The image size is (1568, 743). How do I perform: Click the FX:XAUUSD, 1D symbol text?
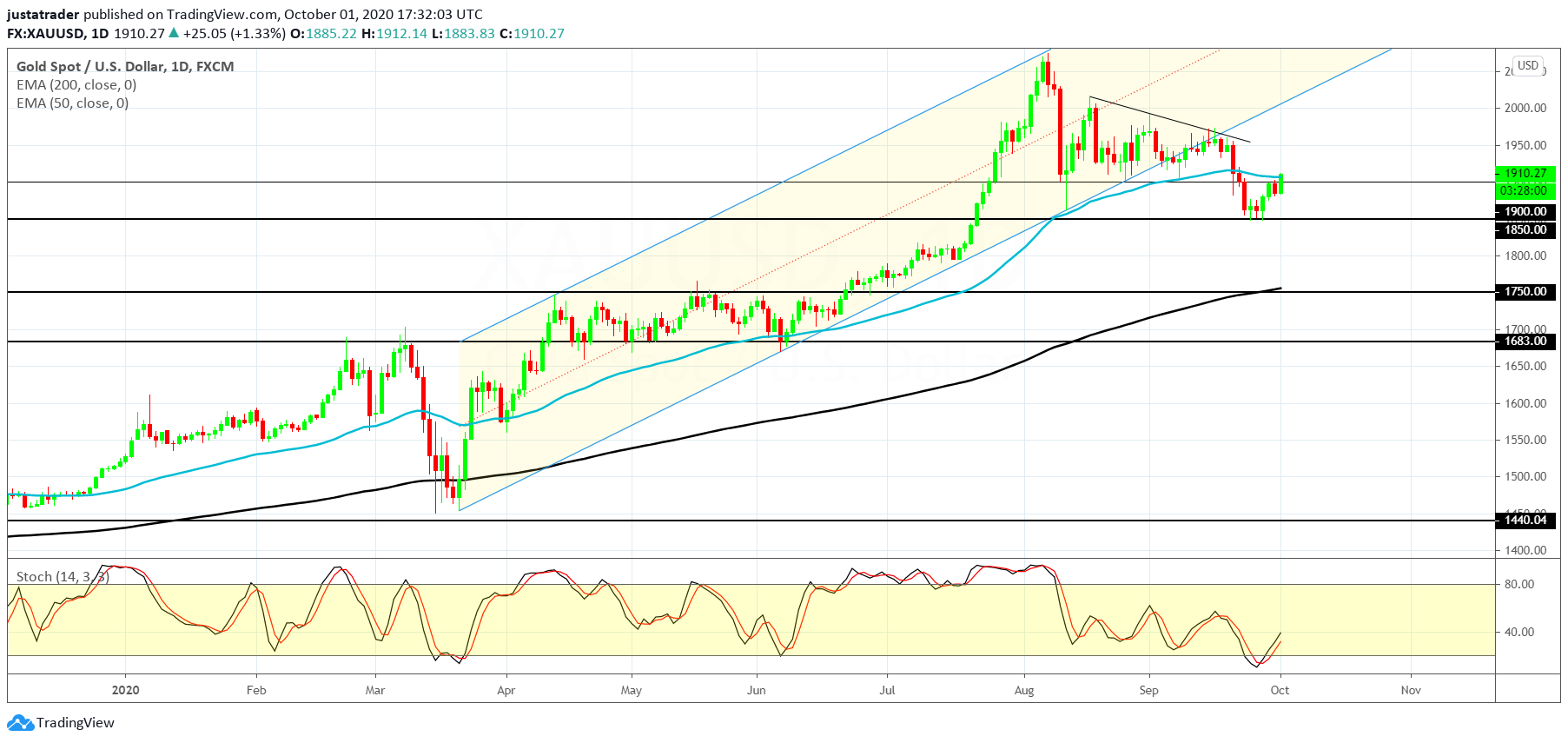tap(58, 34)
